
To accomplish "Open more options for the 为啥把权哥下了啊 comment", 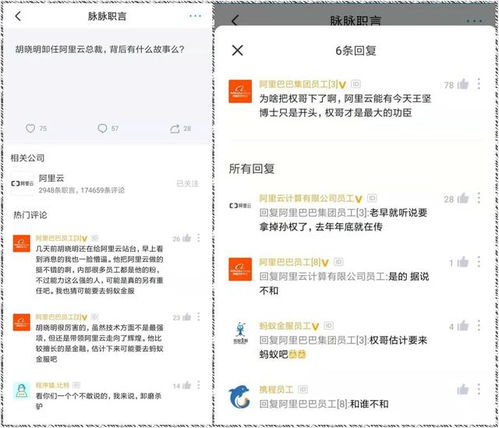I will tap(479, 84).
